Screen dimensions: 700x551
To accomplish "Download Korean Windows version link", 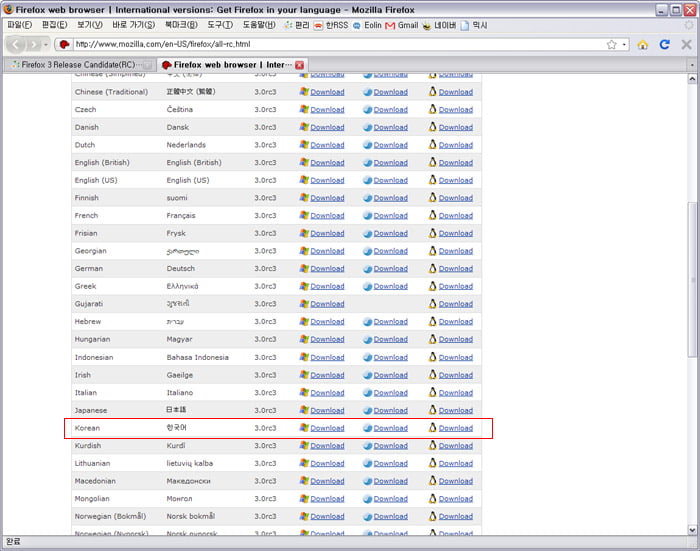I will [327, 428].
